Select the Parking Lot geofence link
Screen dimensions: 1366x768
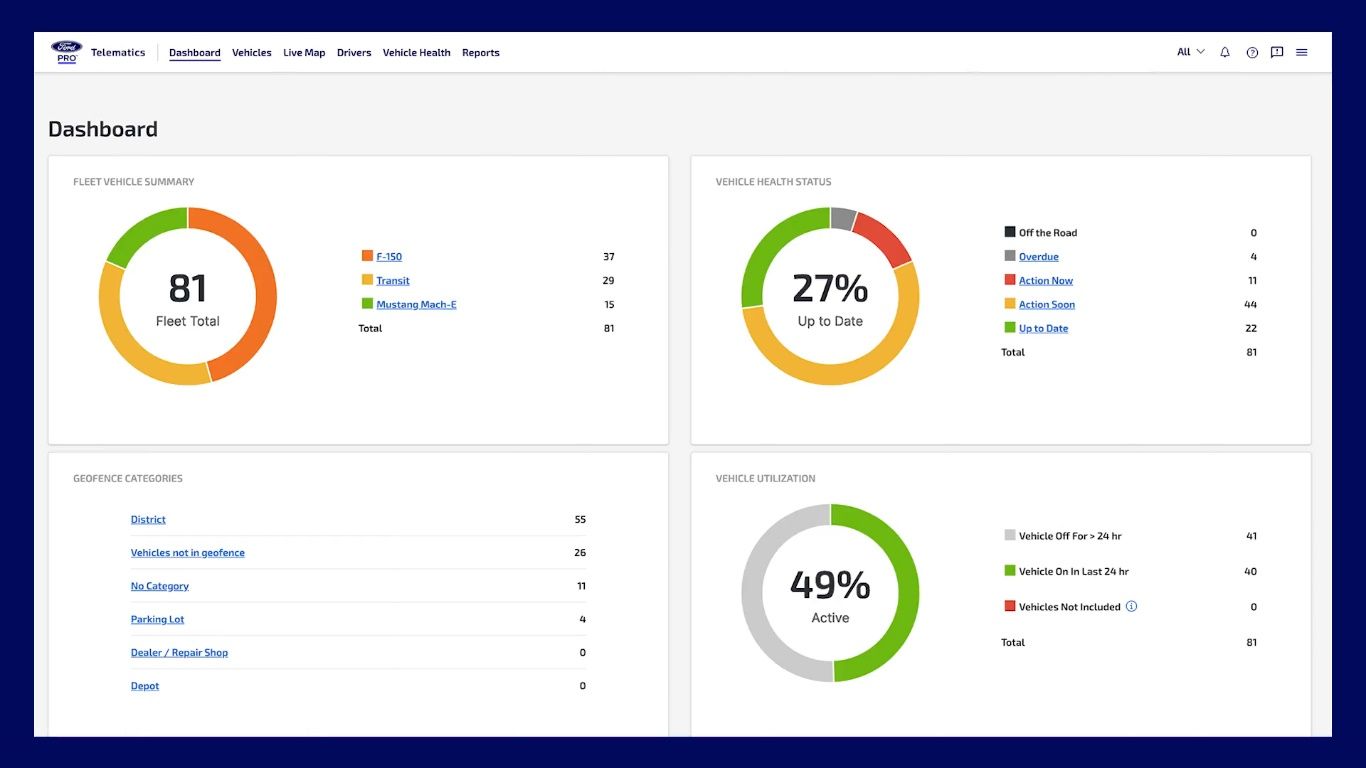tap(158, 620)
